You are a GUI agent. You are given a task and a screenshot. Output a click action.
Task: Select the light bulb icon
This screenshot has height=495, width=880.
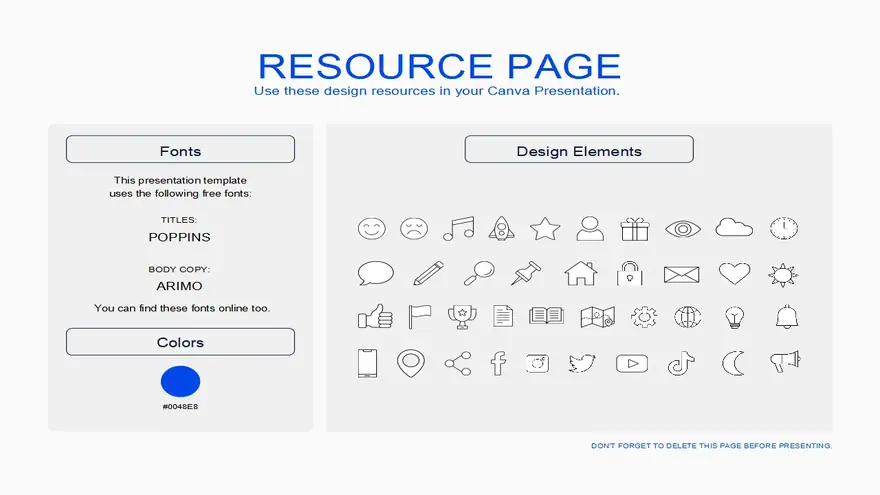point(735,317)
